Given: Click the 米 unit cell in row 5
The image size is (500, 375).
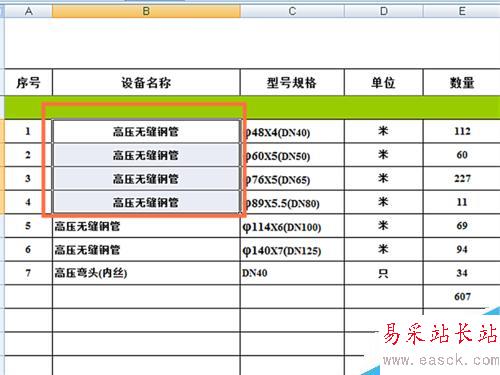Looking at the screenshot, I should point(384,226).
